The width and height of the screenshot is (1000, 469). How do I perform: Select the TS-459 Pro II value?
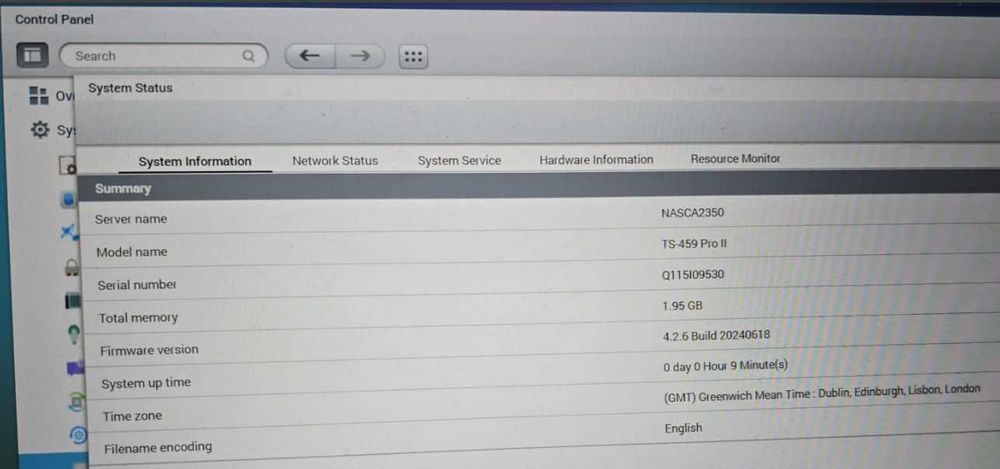click(x=695, y=244)
